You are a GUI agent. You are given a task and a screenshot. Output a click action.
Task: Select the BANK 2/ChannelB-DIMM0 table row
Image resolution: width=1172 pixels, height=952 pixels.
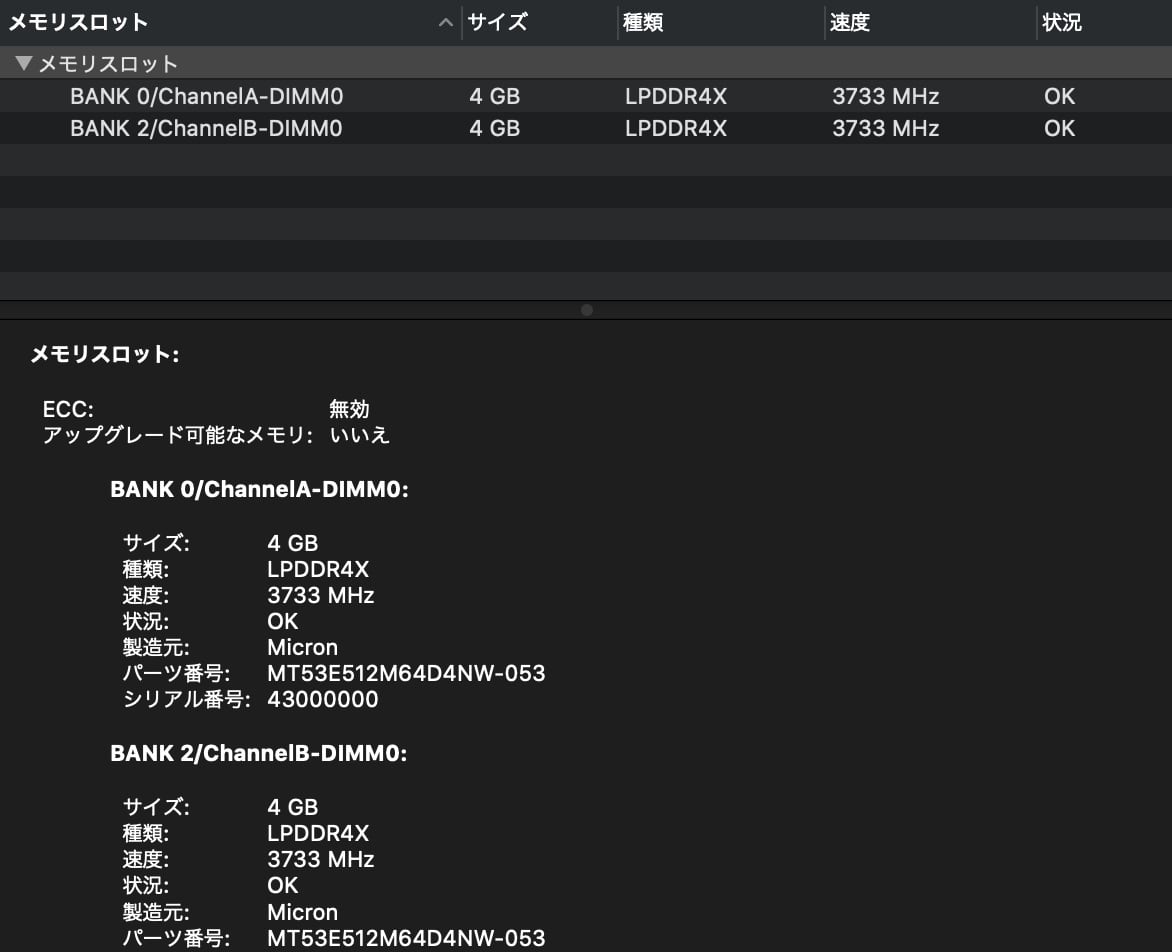click(206, 129)
